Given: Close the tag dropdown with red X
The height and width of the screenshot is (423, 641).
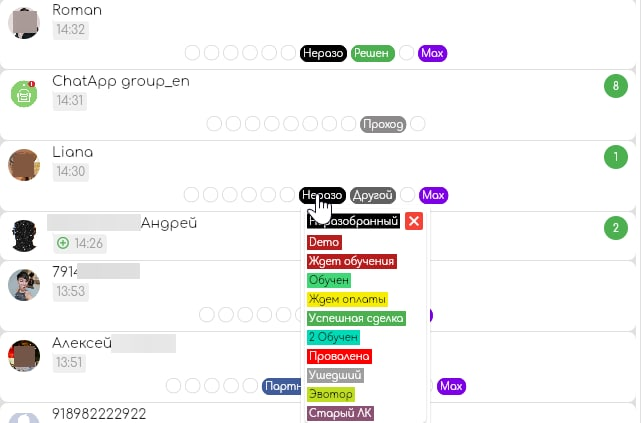Looking at the screenshot, I should tap(414, 221).
